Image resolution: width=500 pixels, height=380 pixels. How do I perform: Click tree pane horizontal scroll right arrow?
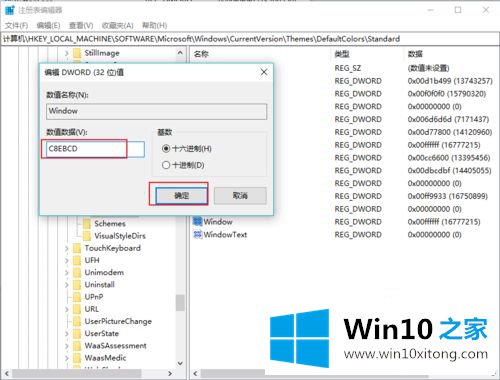tap(170, 374)
